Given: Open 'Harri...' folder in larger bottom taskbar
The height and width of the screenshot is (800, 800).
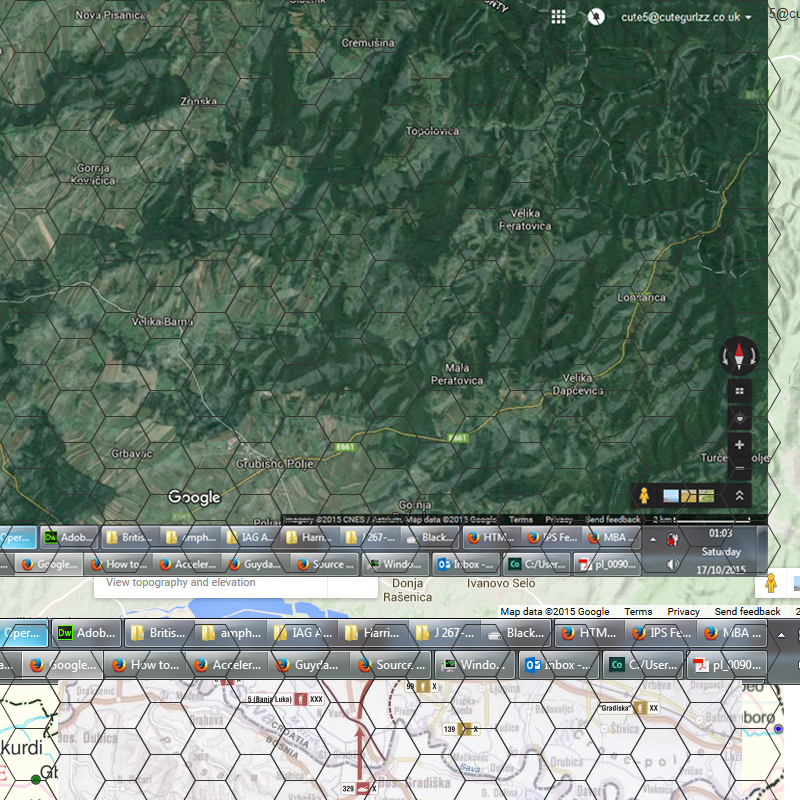Looking at the screenshot, I should 373,633.
